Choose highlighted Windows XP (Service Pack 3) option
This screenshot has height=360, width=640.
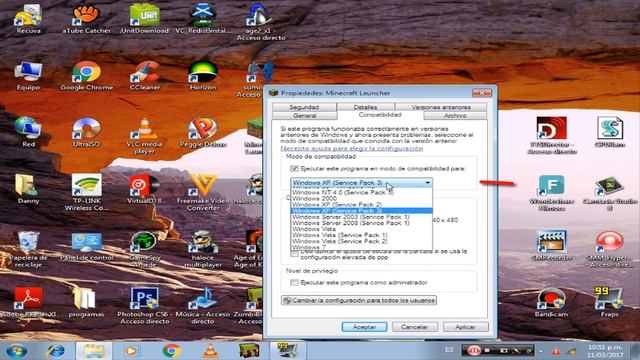[x=362, y=211]
